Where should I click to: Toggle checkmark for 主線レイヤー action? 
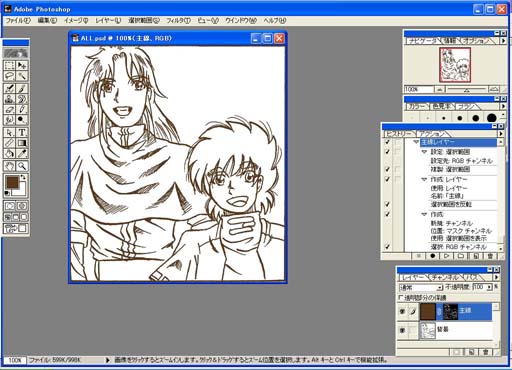pos(387,142)
